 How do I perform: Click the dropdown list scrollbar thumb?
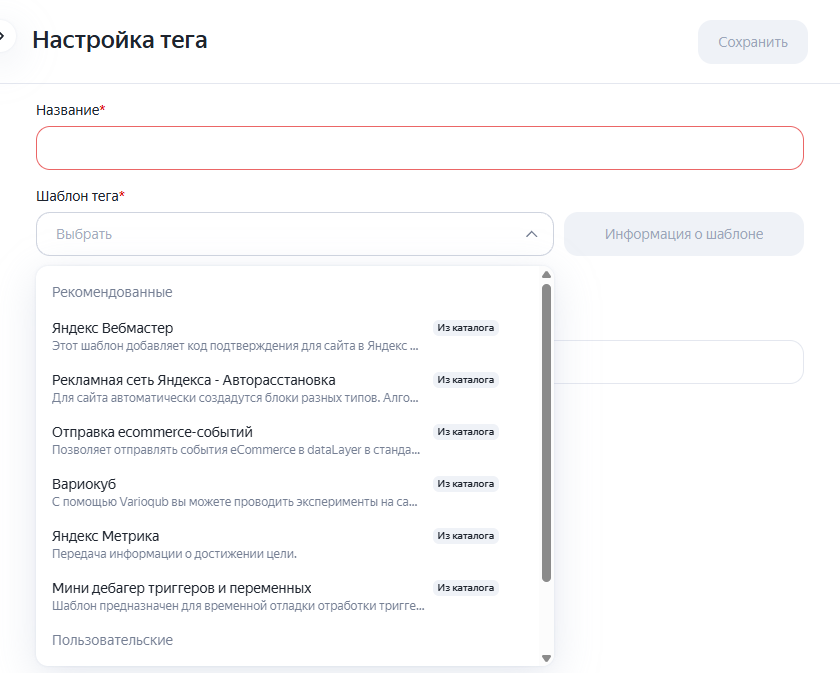[x=546, y=433]
